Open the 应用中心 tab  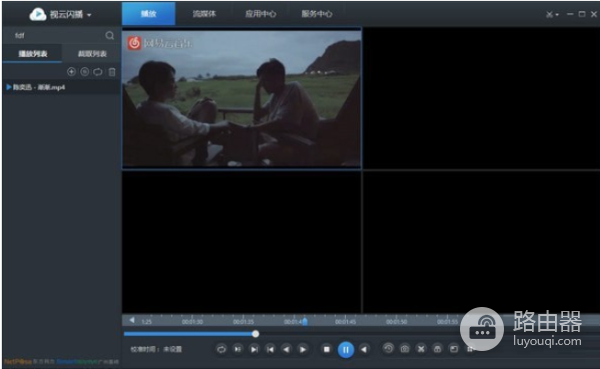261,14
